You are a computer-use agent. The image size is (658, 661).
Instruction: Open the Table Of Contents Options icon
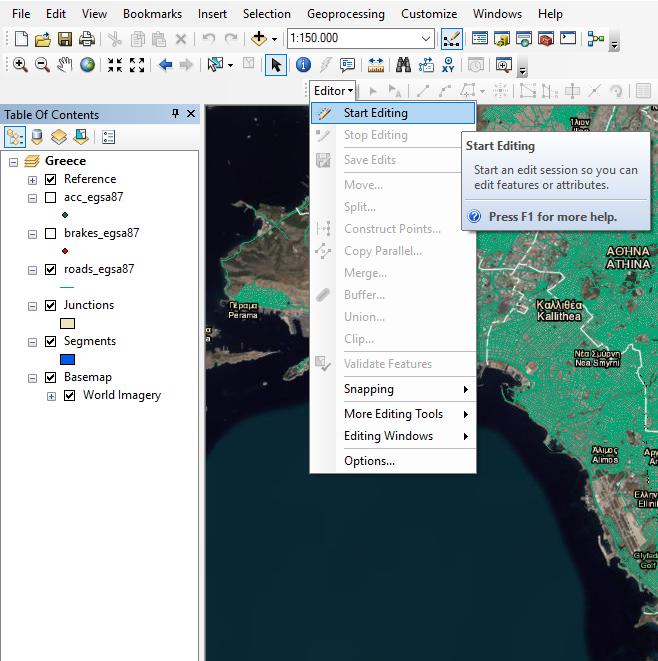tap(108, 137)
